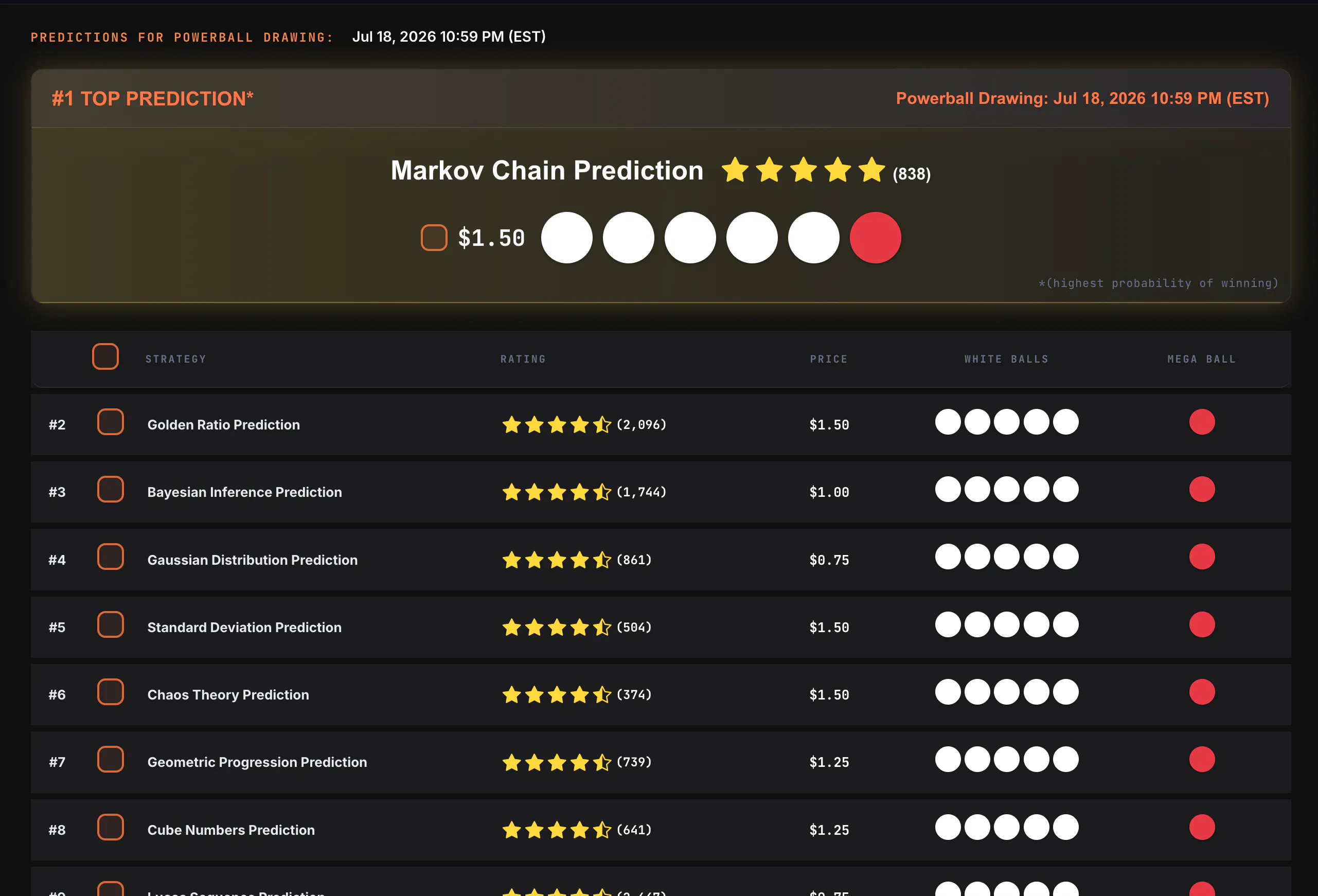Sort by the PRICE column header
Image resolution: width=1318 pixels, height=896 pixels.
pos(829,359)
